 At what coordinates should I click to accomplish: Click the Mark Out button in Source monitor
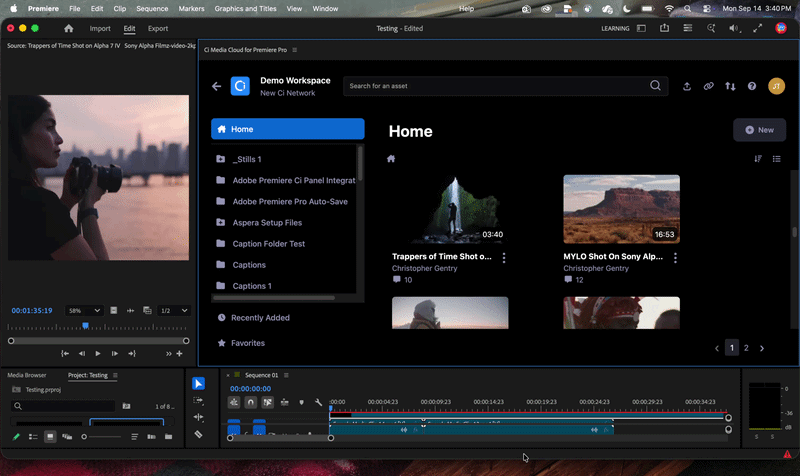pos(132,354)
